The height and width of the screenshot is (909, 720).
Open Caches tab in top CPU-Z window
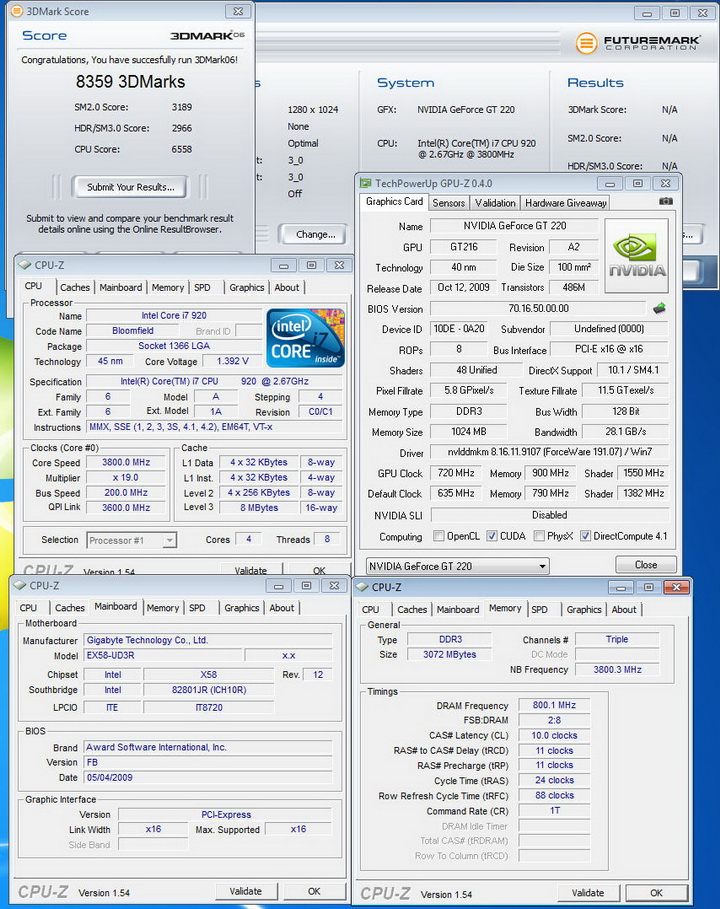point(75,287)
